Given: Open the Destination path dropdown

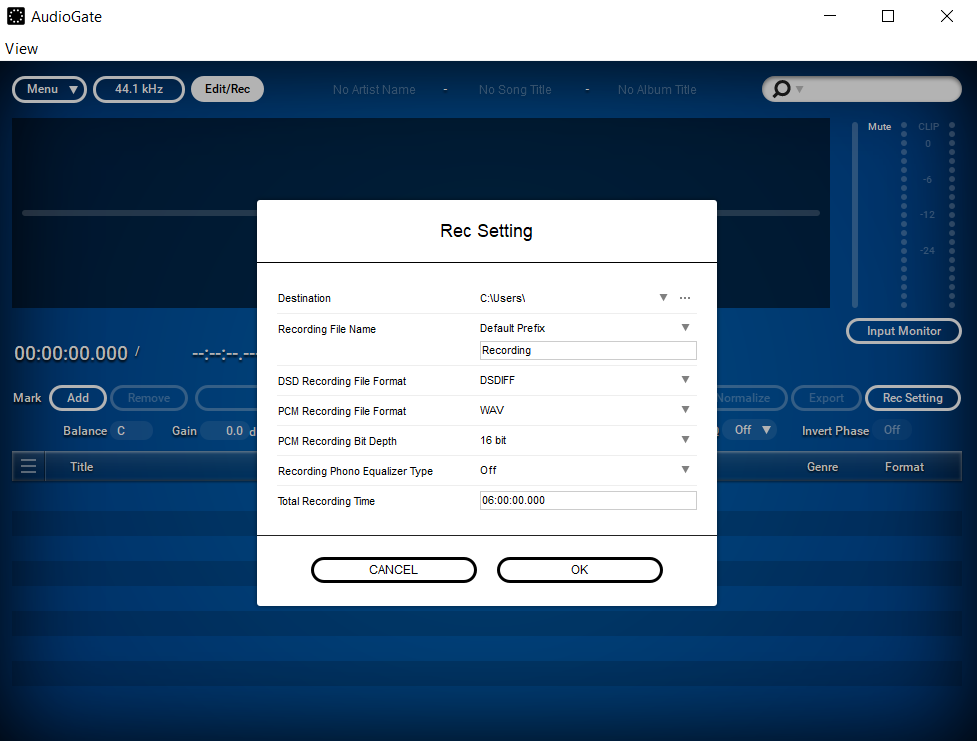Looking at the screenshot, I should [663, 297].
